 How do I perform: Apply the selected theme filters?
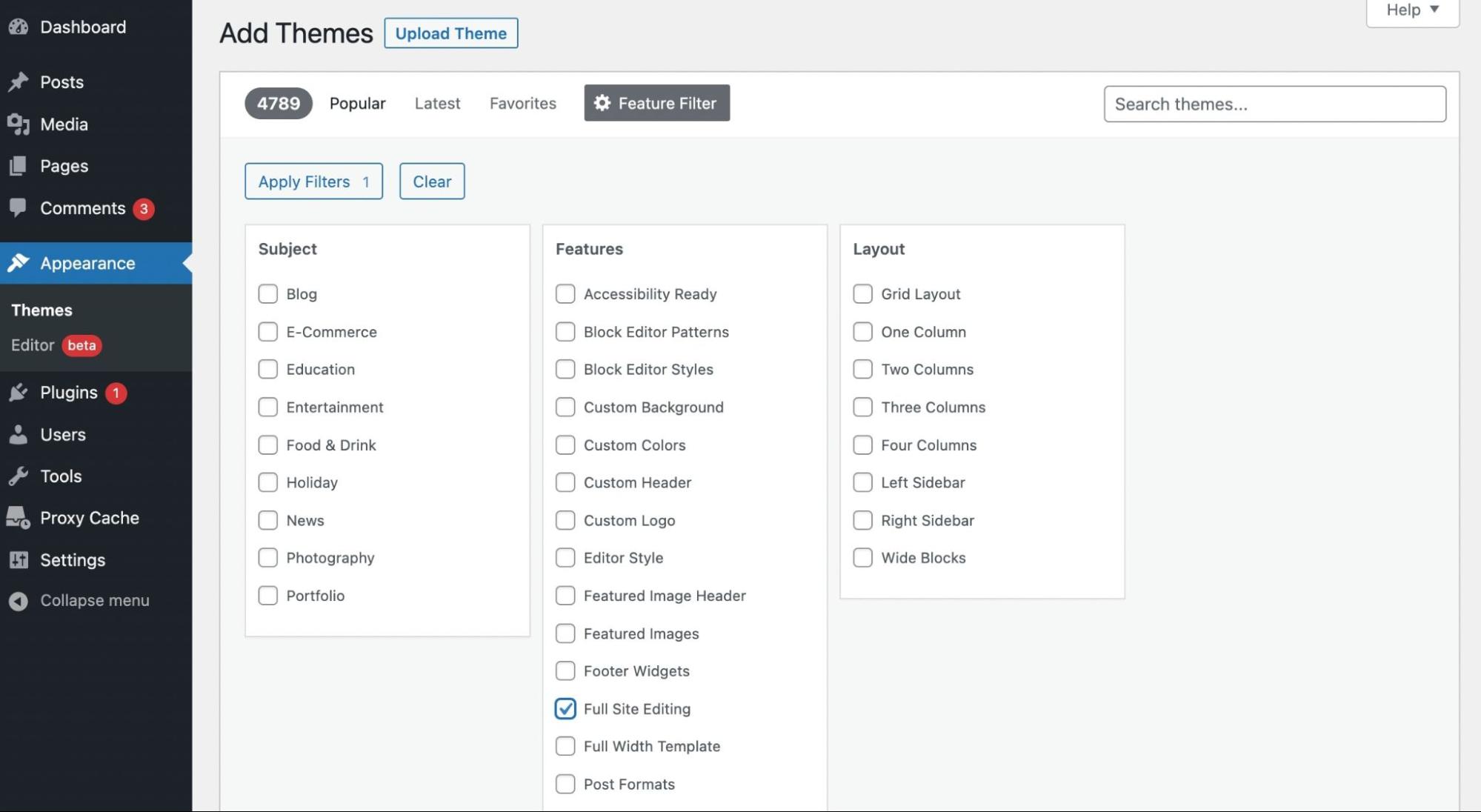click(x=313, y=181)
